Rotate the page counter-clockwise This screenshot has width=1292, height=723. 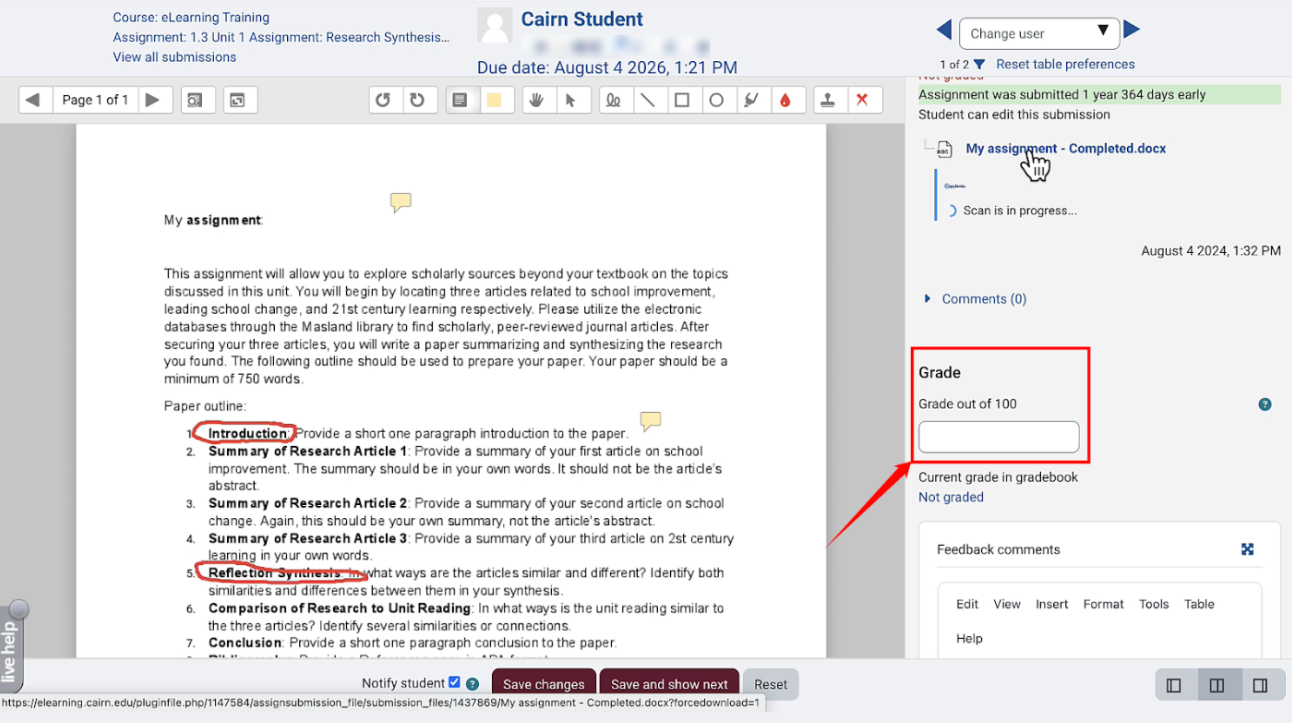(383, 100)
